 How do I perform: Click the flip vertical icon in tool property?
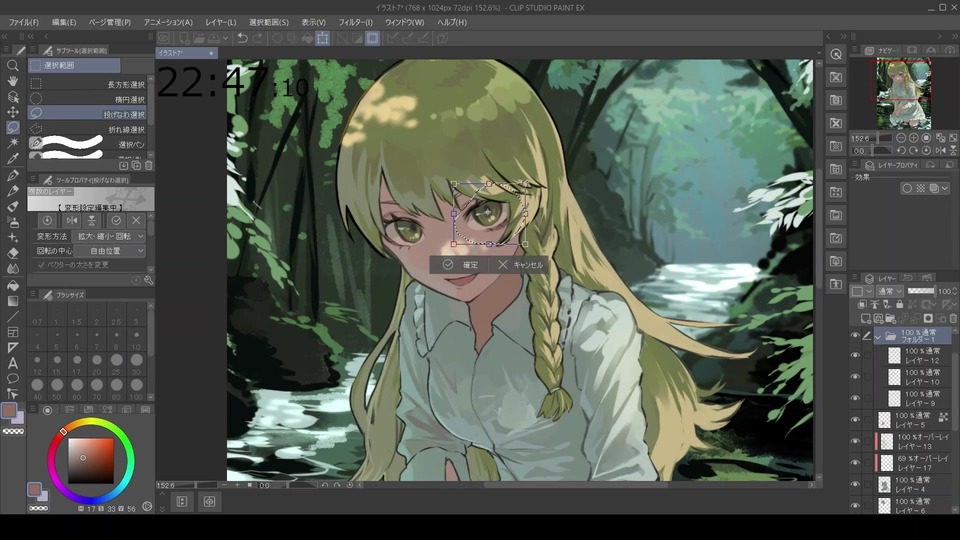click(91, 220)
